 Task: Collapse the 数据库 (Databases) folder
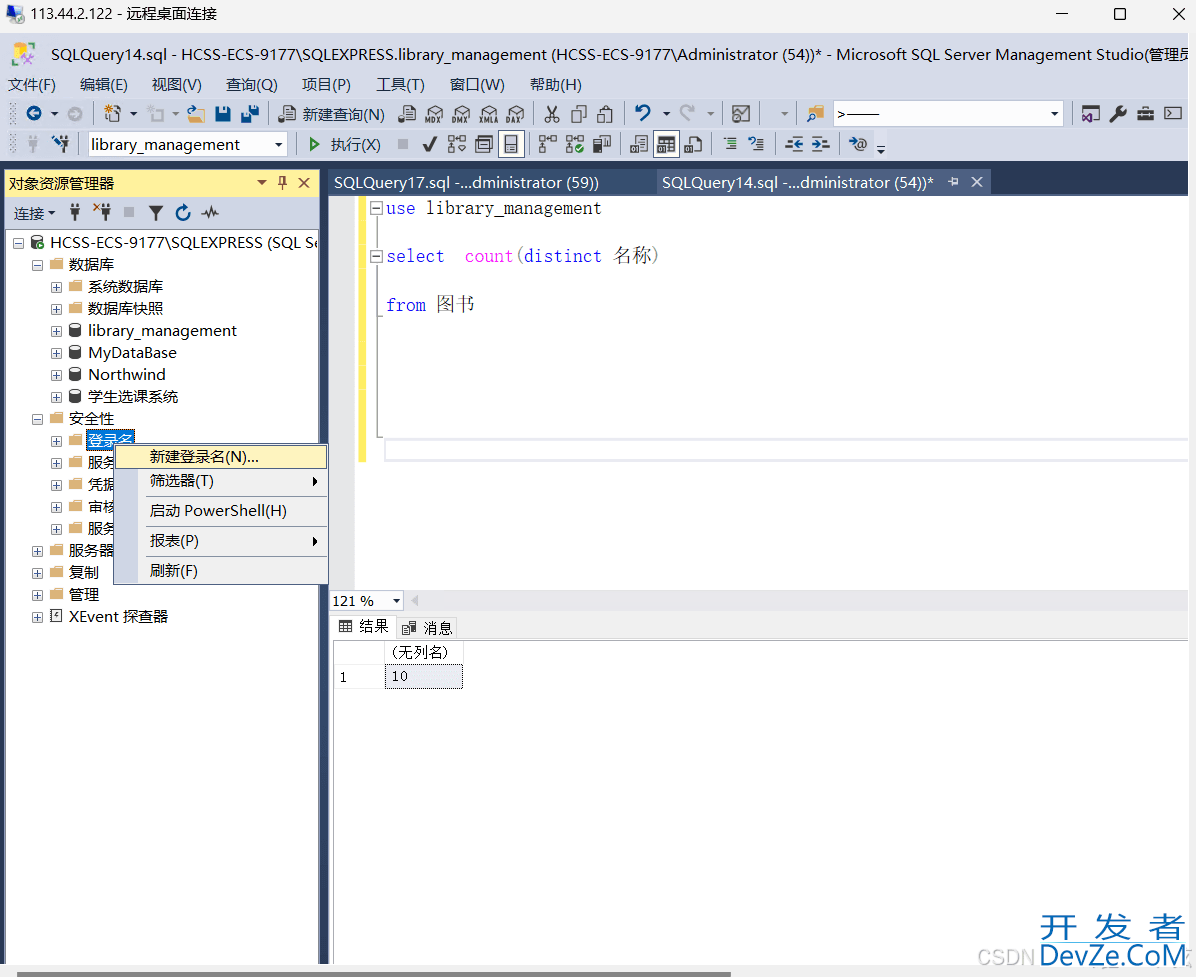pos(37,265)
